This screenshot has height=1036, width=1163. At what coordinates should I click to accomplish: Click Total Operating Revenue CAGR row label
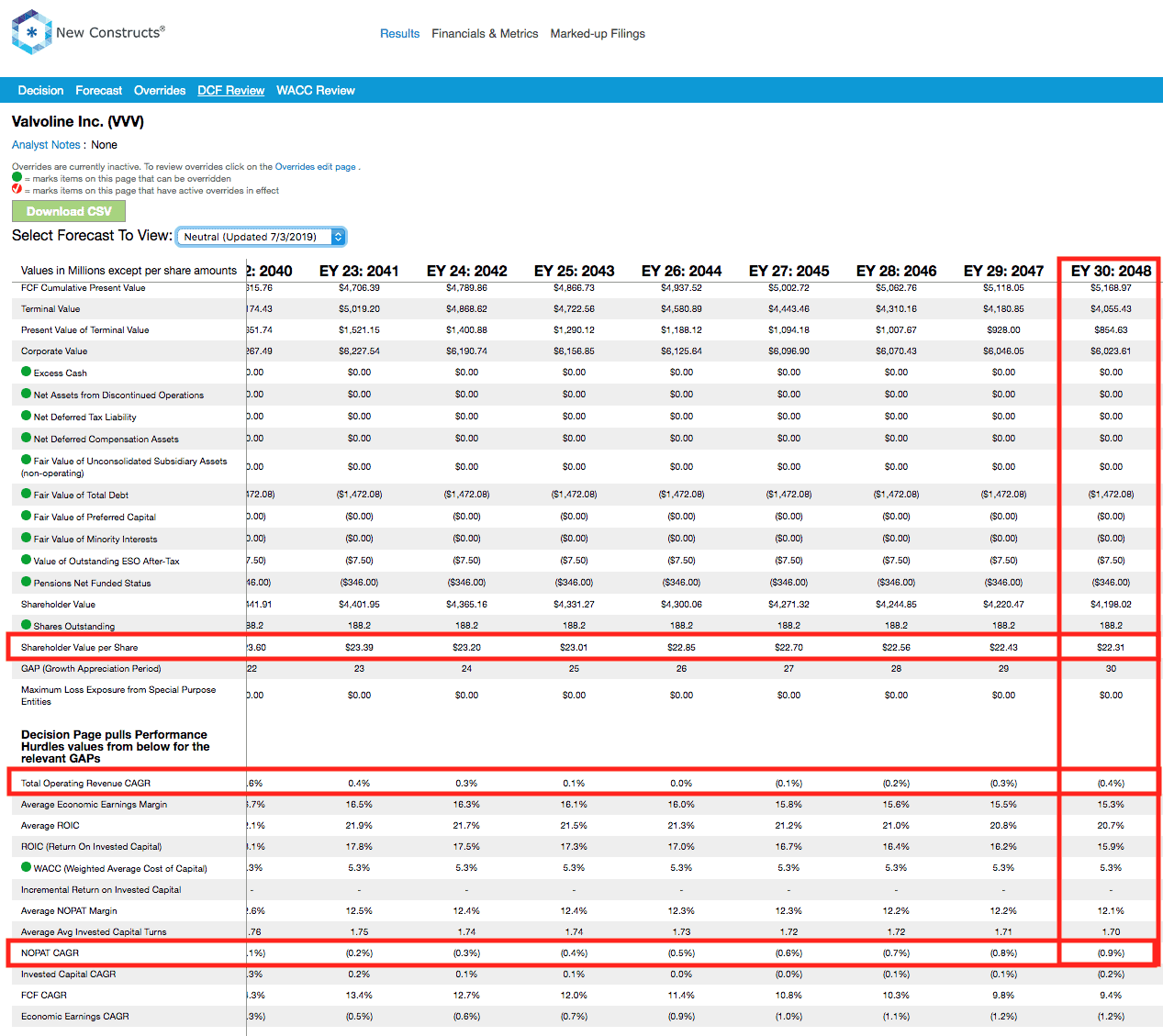tap(85, 783)
